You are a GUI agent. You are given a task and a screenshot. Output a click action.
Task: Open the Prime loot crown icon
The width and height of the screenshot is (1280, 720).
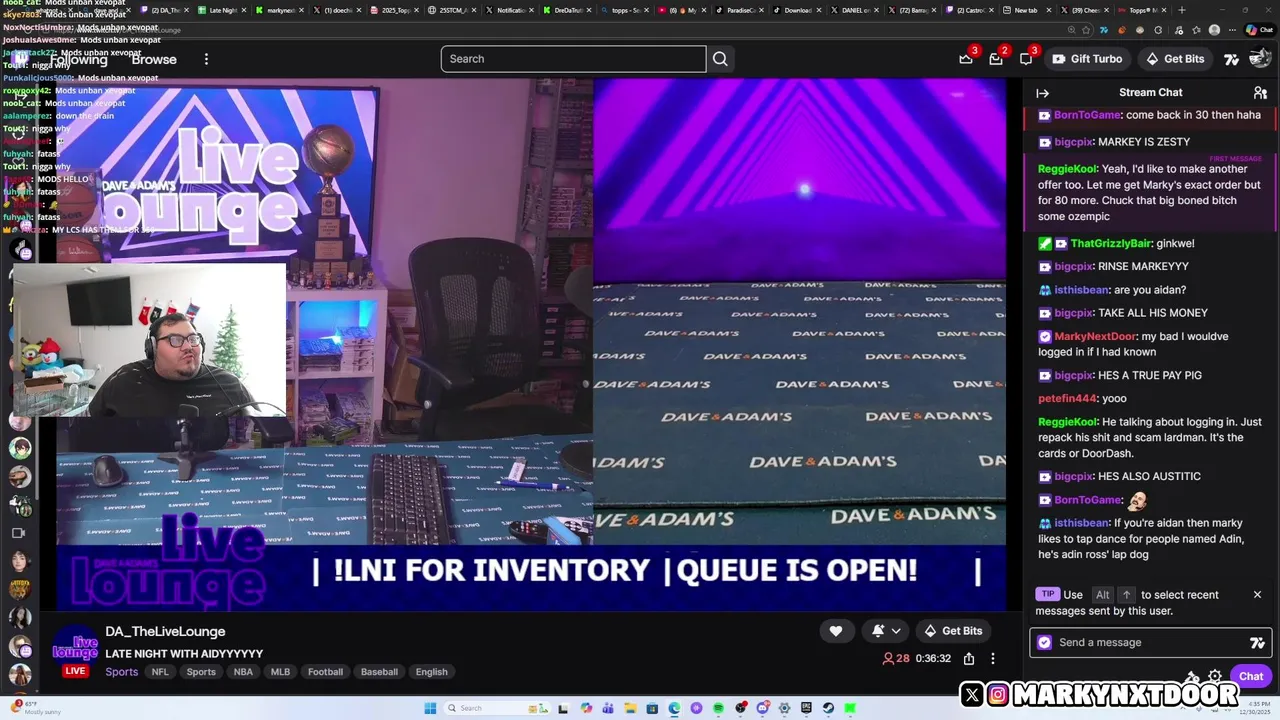point(966,59)
